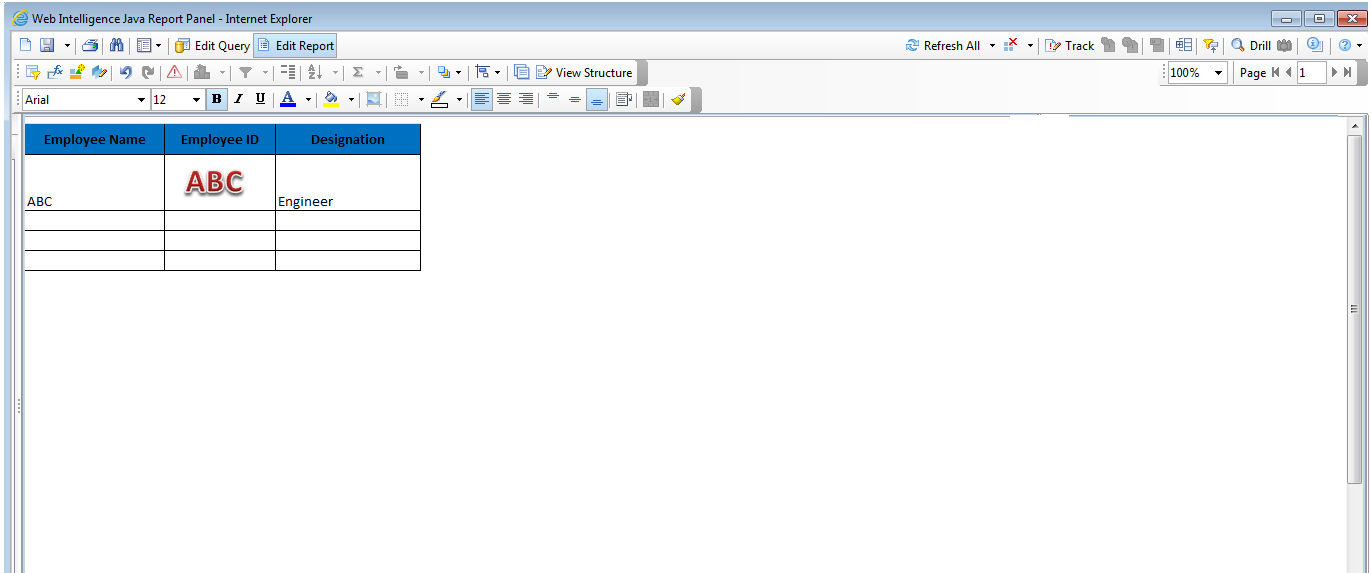
Task: Switch to Edit Report mode
Action: pyautogui.click(x=295, y=46)
